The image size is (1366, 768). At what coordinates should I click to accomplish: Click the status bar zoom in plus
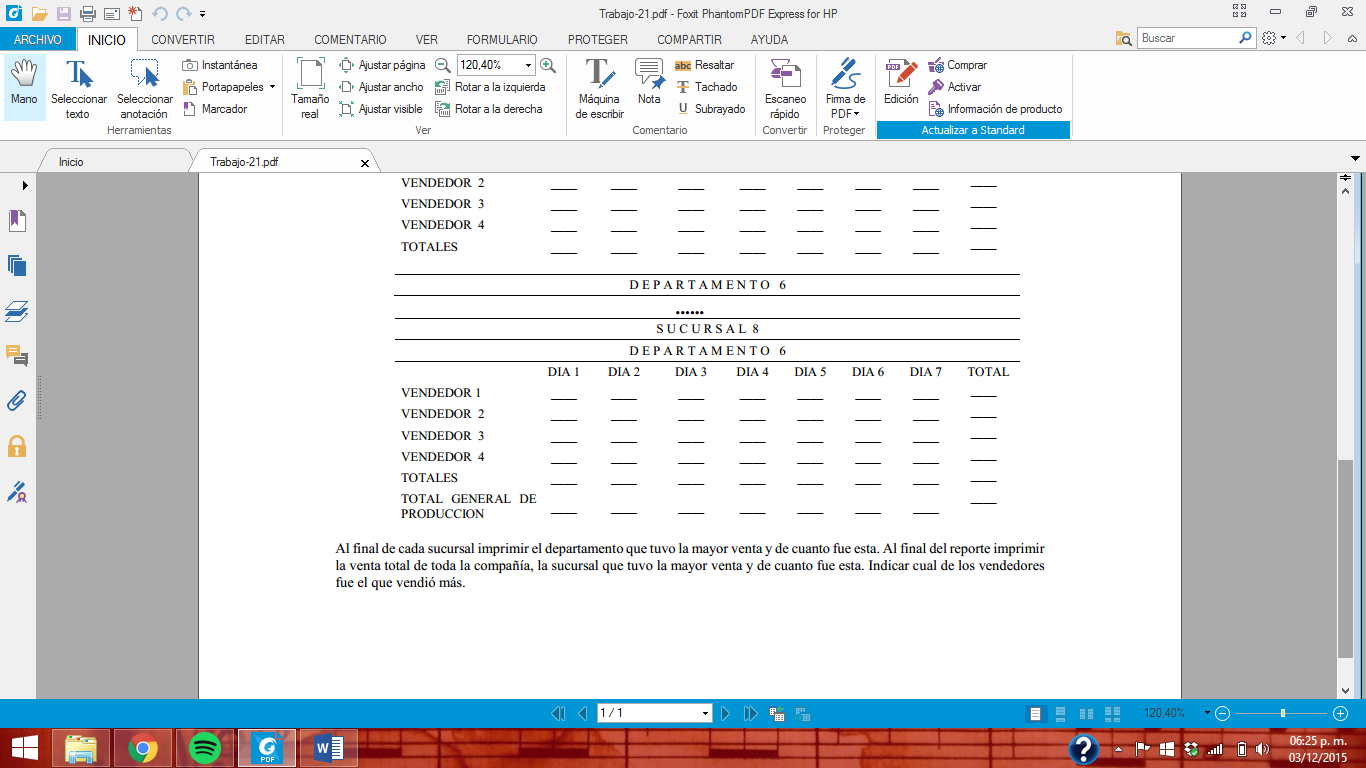pos(1341,713)
